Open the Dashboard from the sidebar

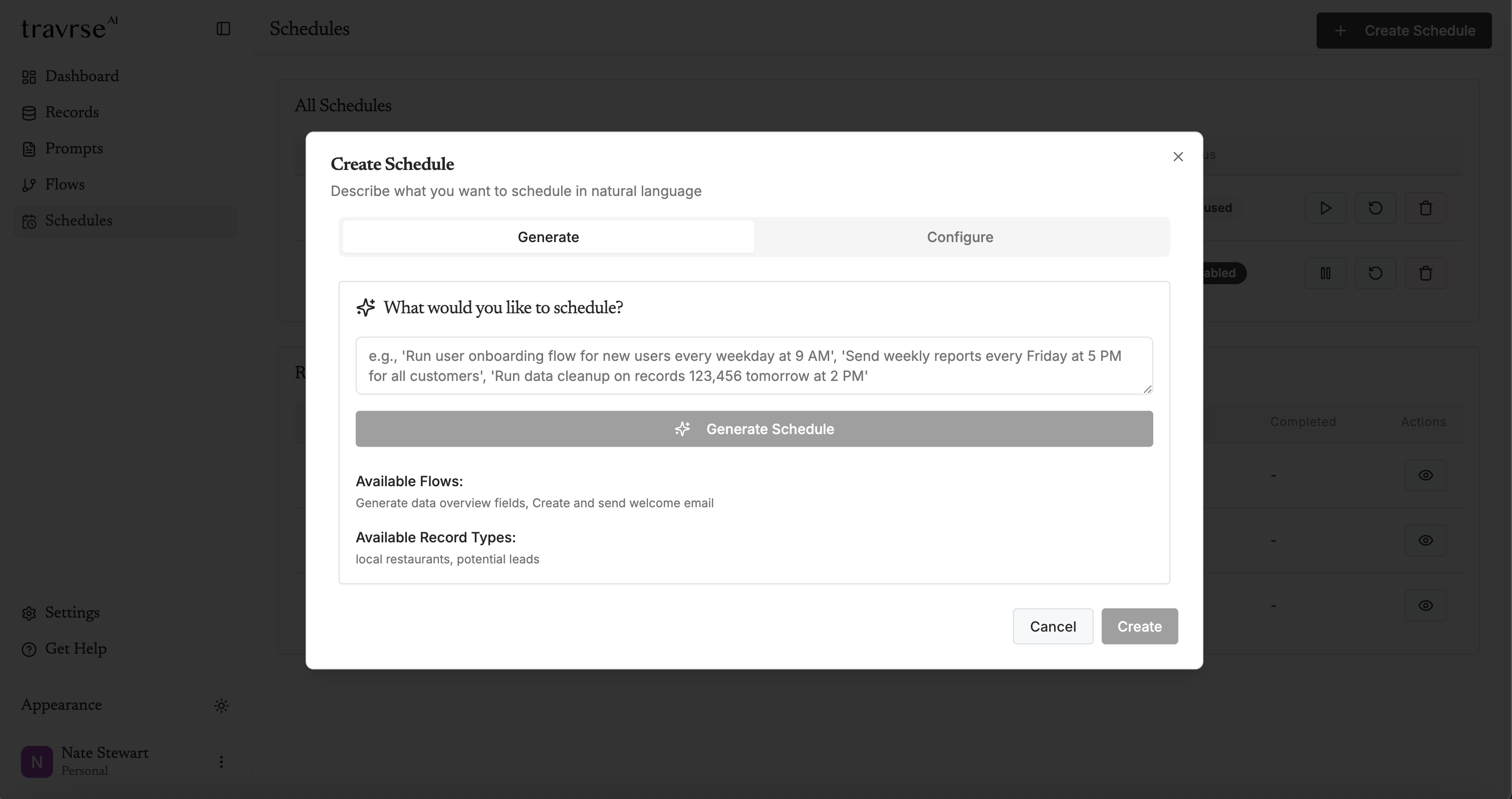point(81,76)
